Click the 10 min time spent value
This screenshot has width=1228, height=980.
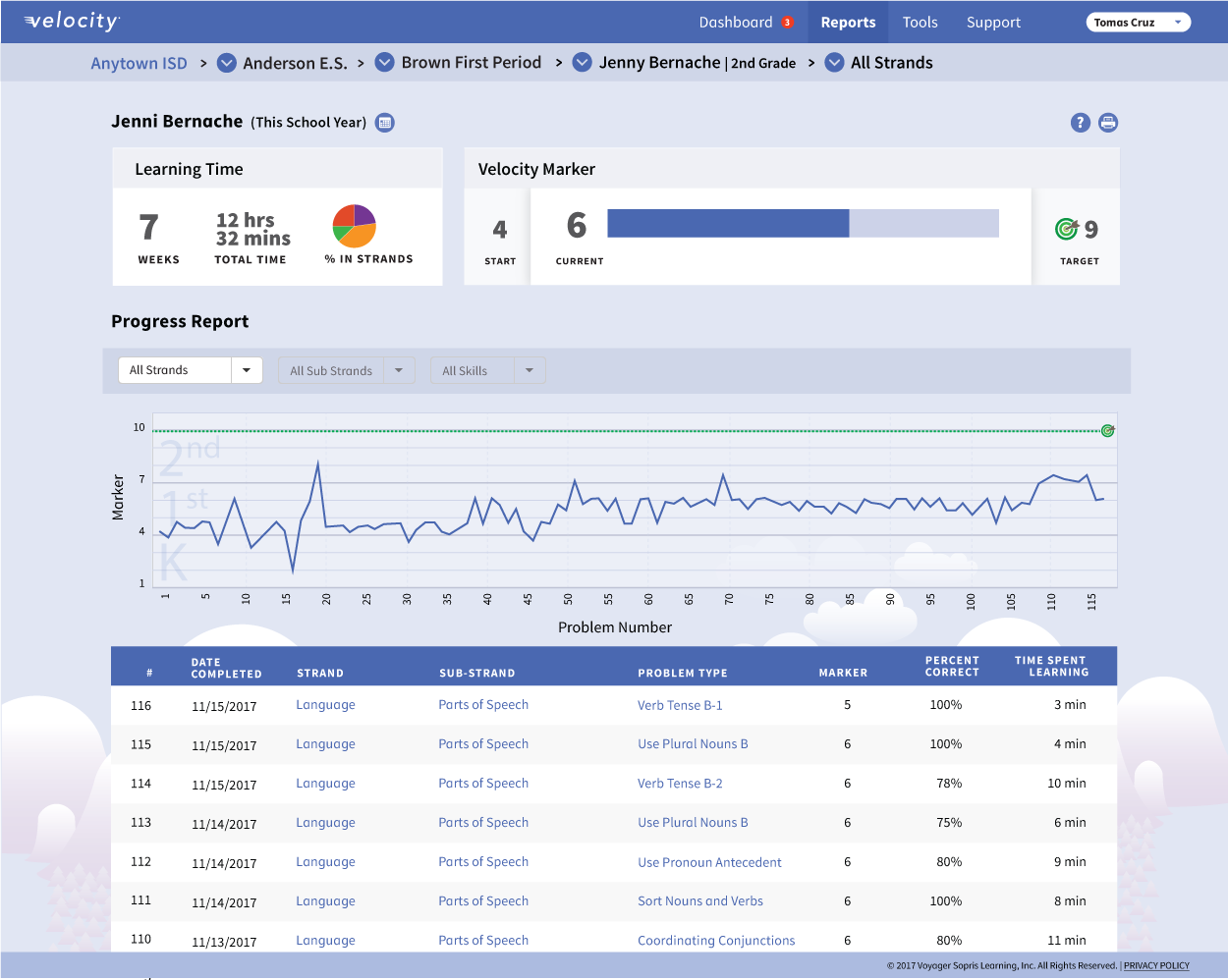click(1066, 784)
